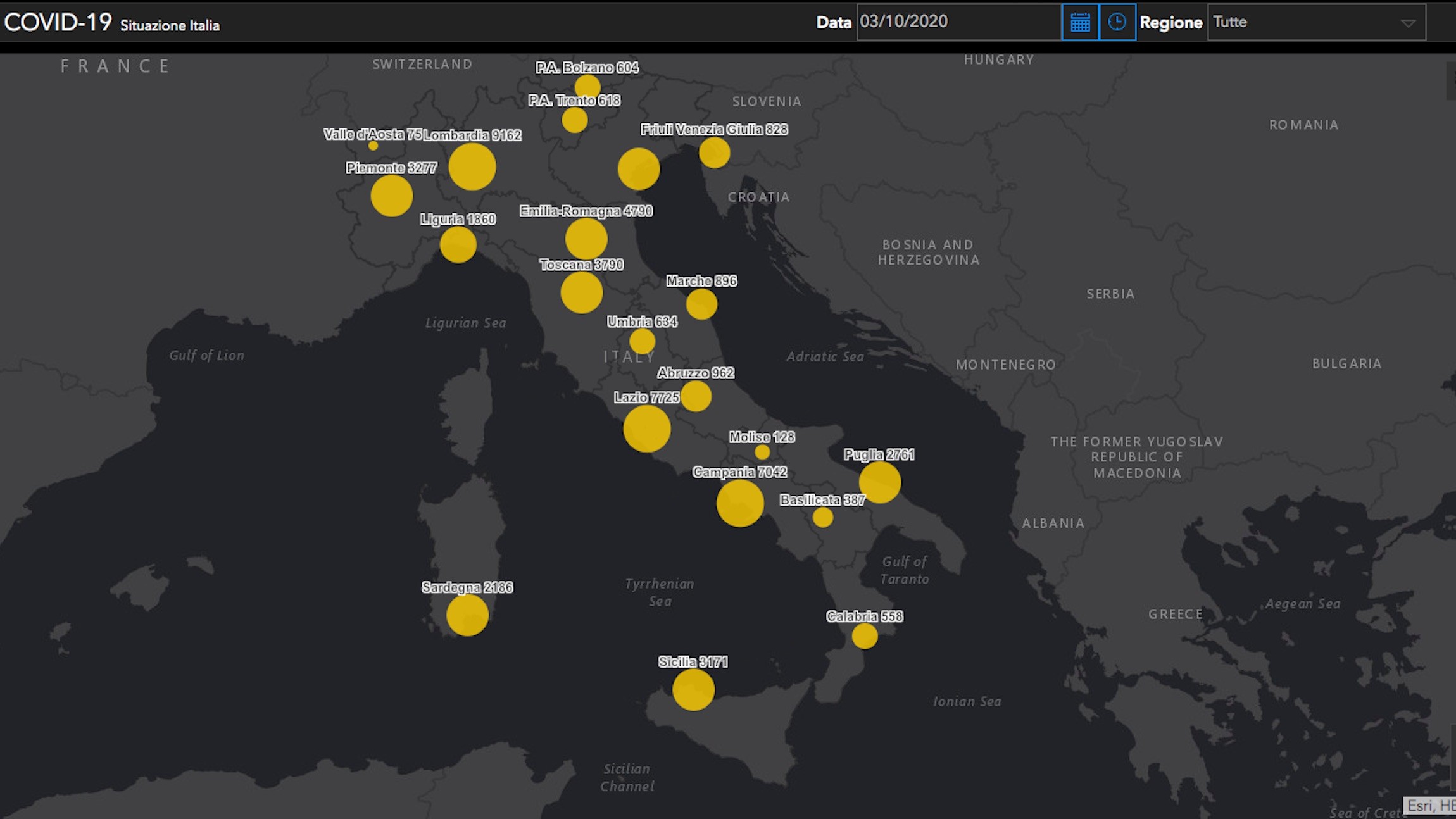Click the Piemonte 3277 circle marker

point(392,196)
